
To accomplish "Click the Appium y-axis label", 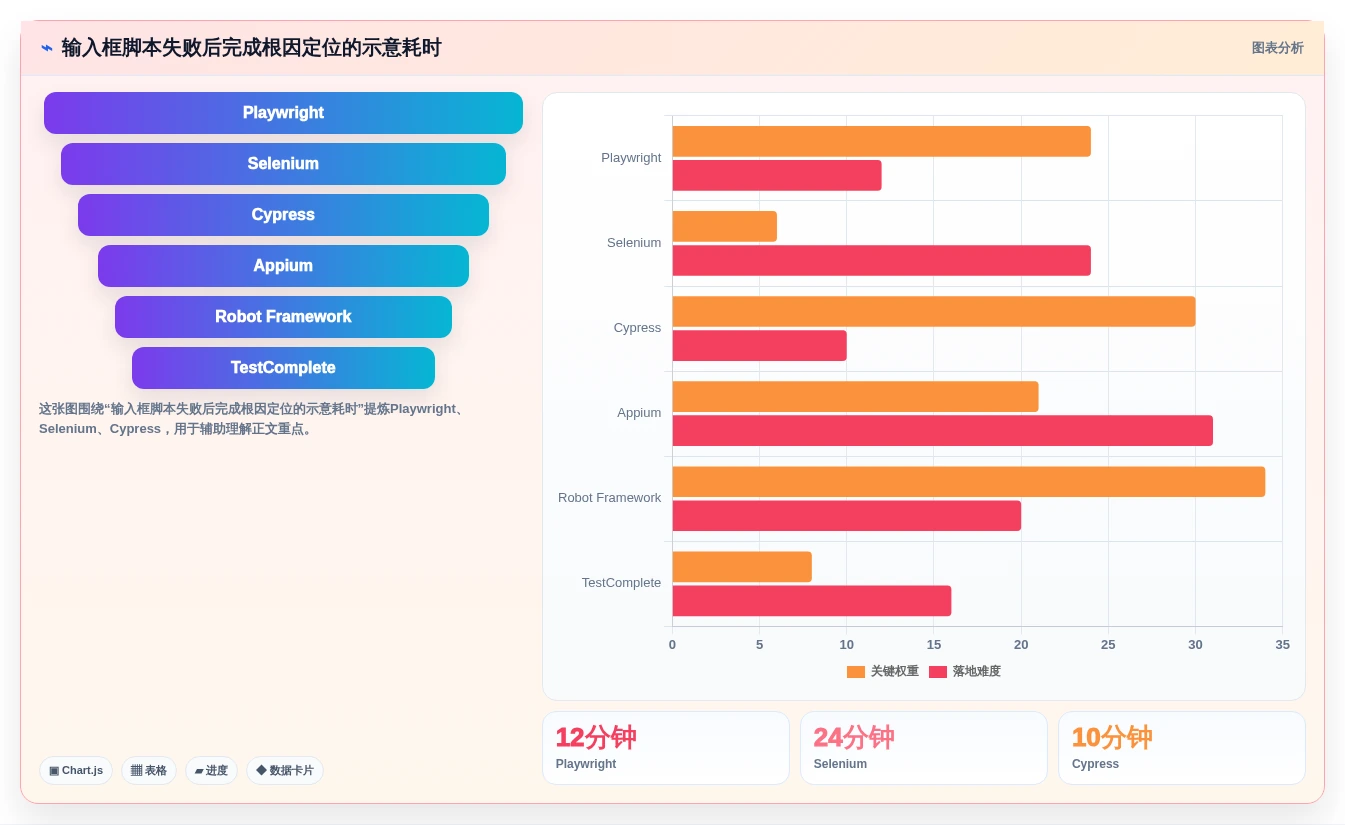I will (x=639, y=413).
